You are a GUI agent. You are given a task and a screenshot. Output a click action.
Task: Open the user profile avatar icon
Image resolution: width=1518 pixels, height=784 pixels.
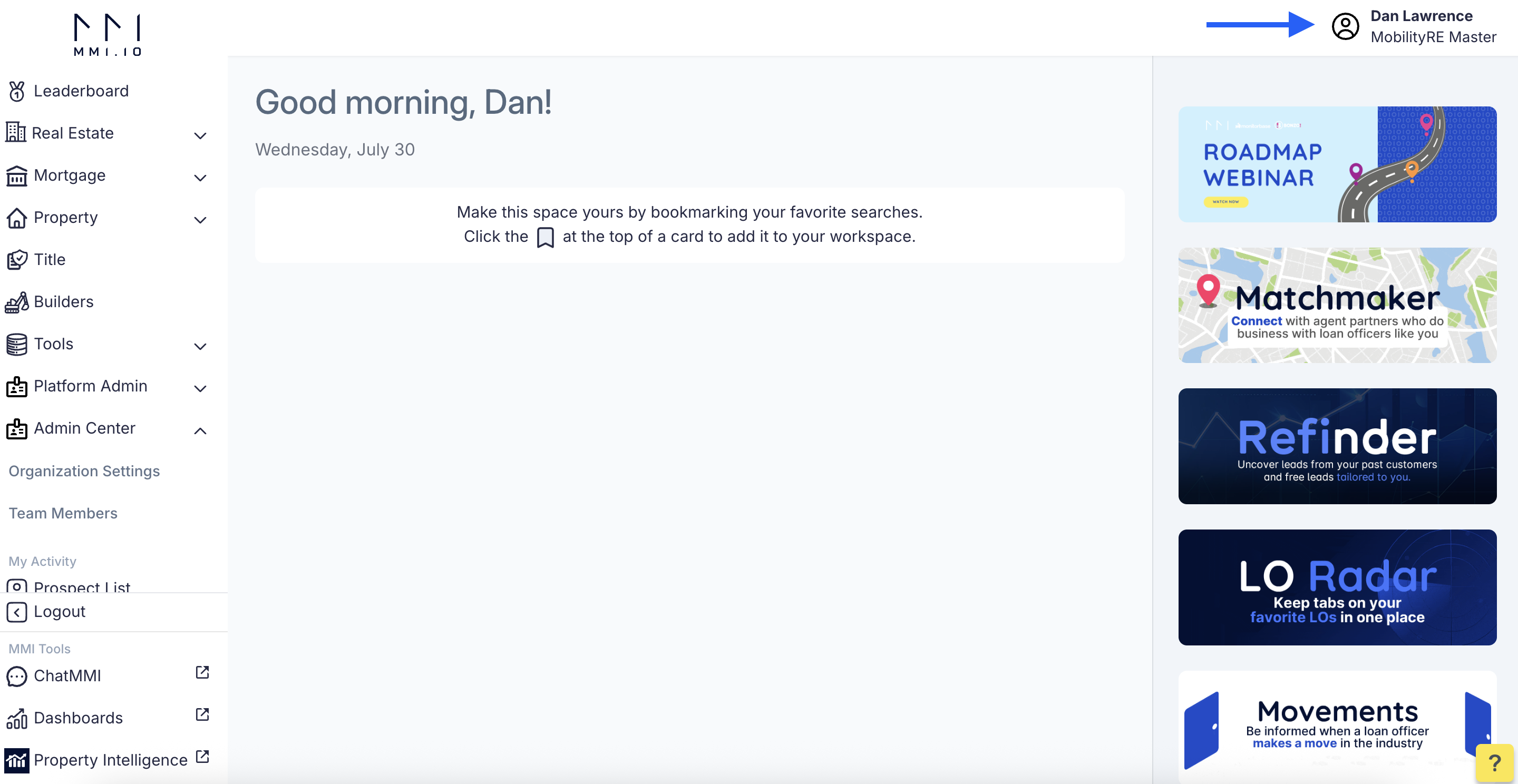tap(1345, 26)
